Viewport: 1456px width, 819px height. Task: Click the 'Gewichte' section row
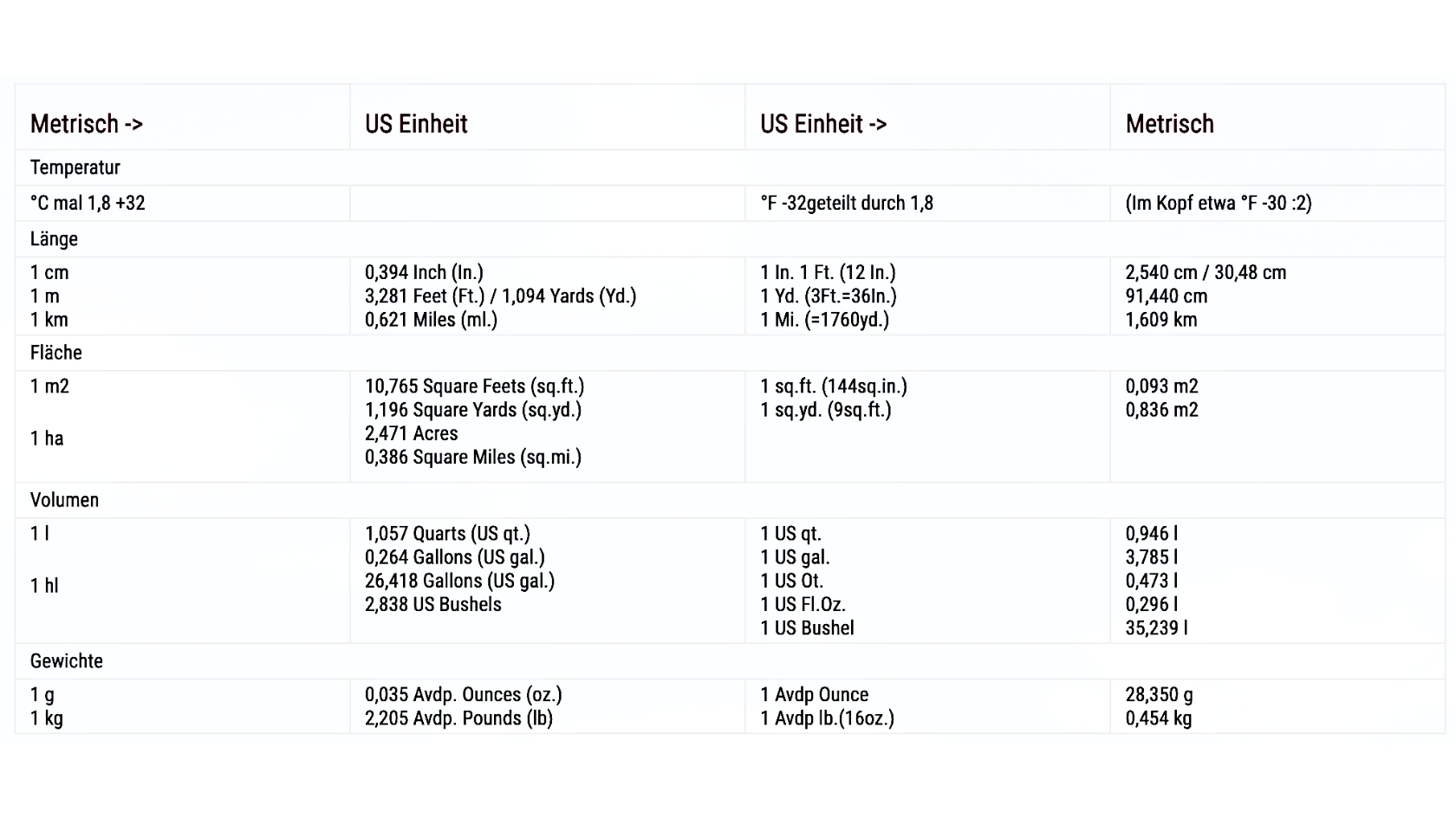730,660
